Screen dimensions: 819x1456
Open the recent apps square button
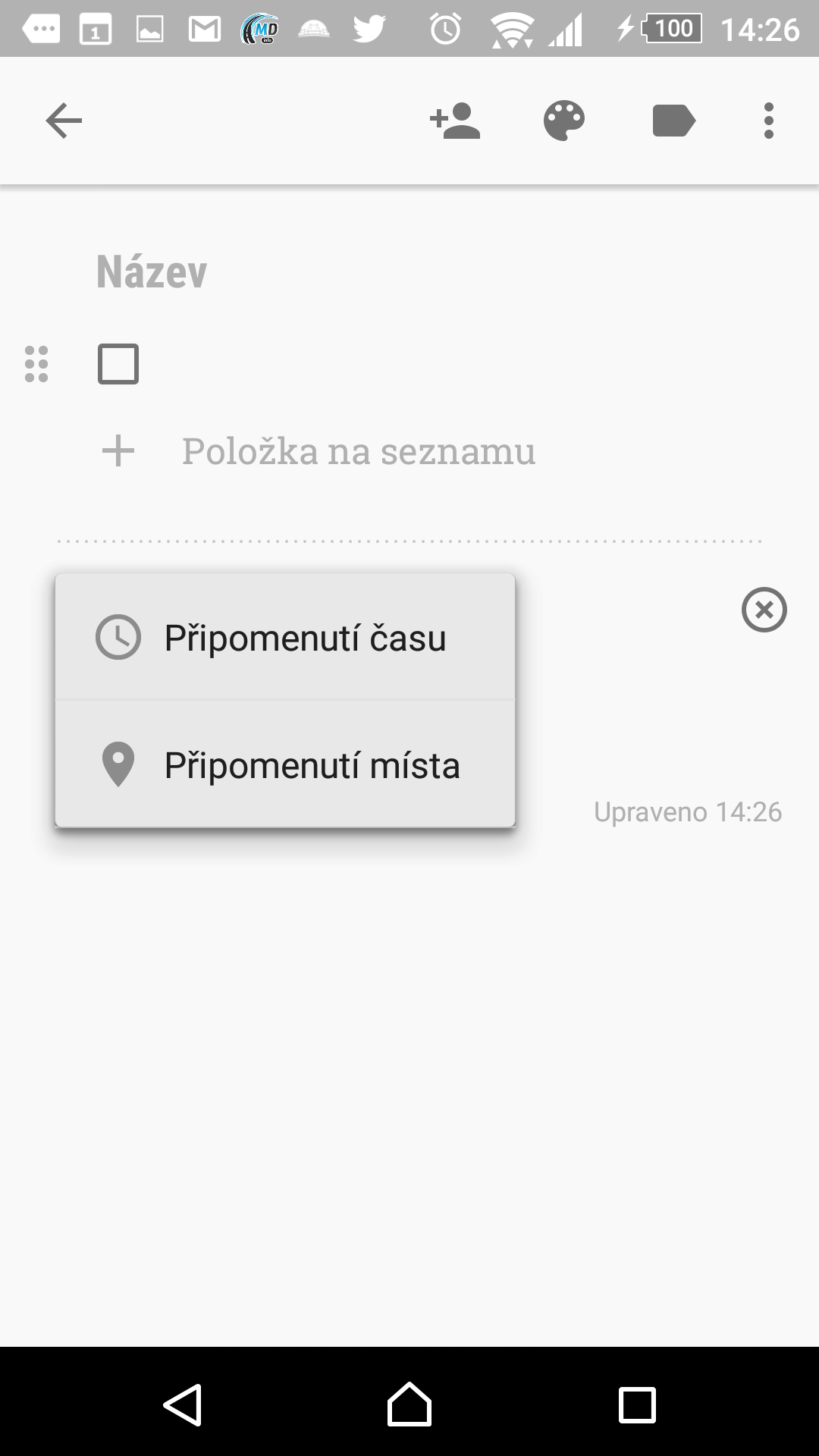click(x=637, y=1405)
